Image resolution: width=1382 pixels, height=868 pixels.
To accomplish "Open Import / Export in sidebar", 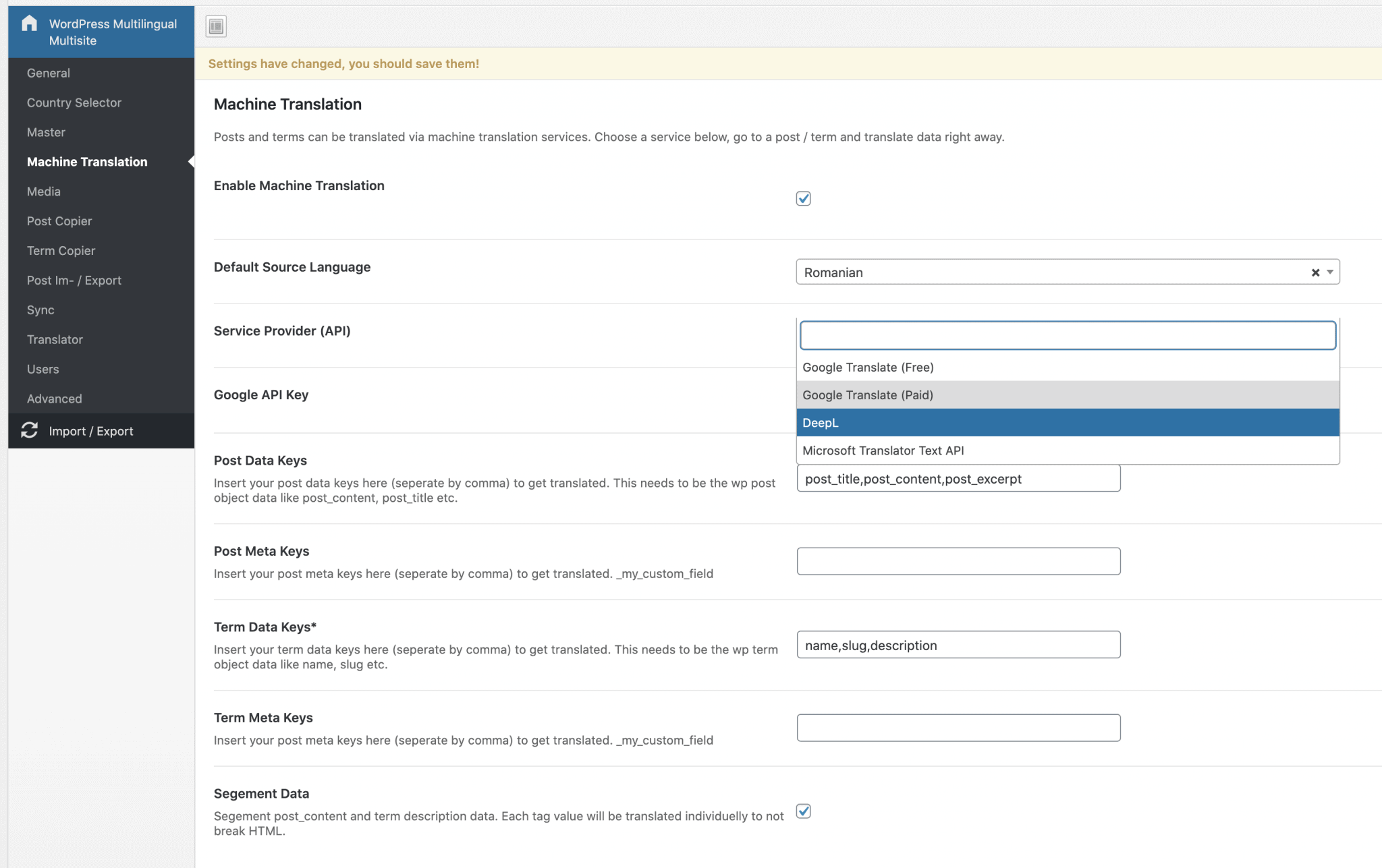I will pos(101,431).
